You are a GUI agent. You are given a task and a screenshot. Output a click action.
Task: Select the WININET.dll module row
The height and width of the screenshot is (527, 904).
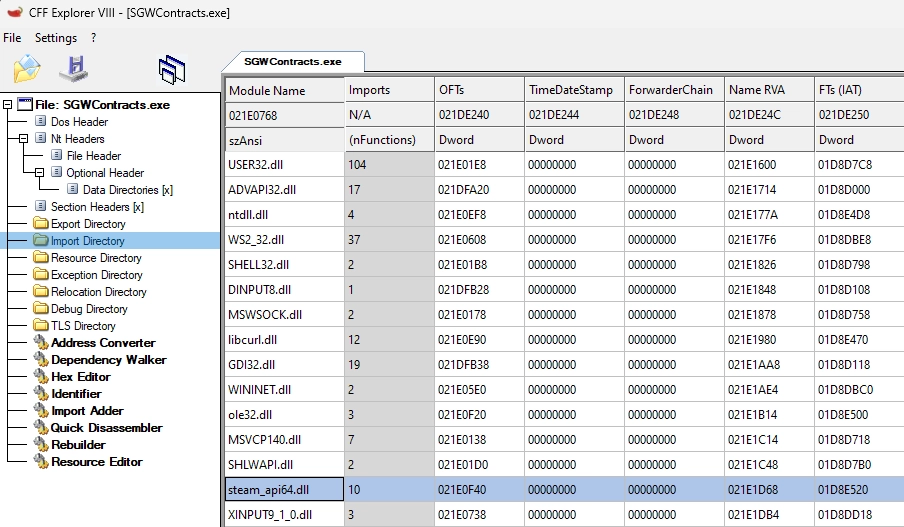[x=564, y=389]
